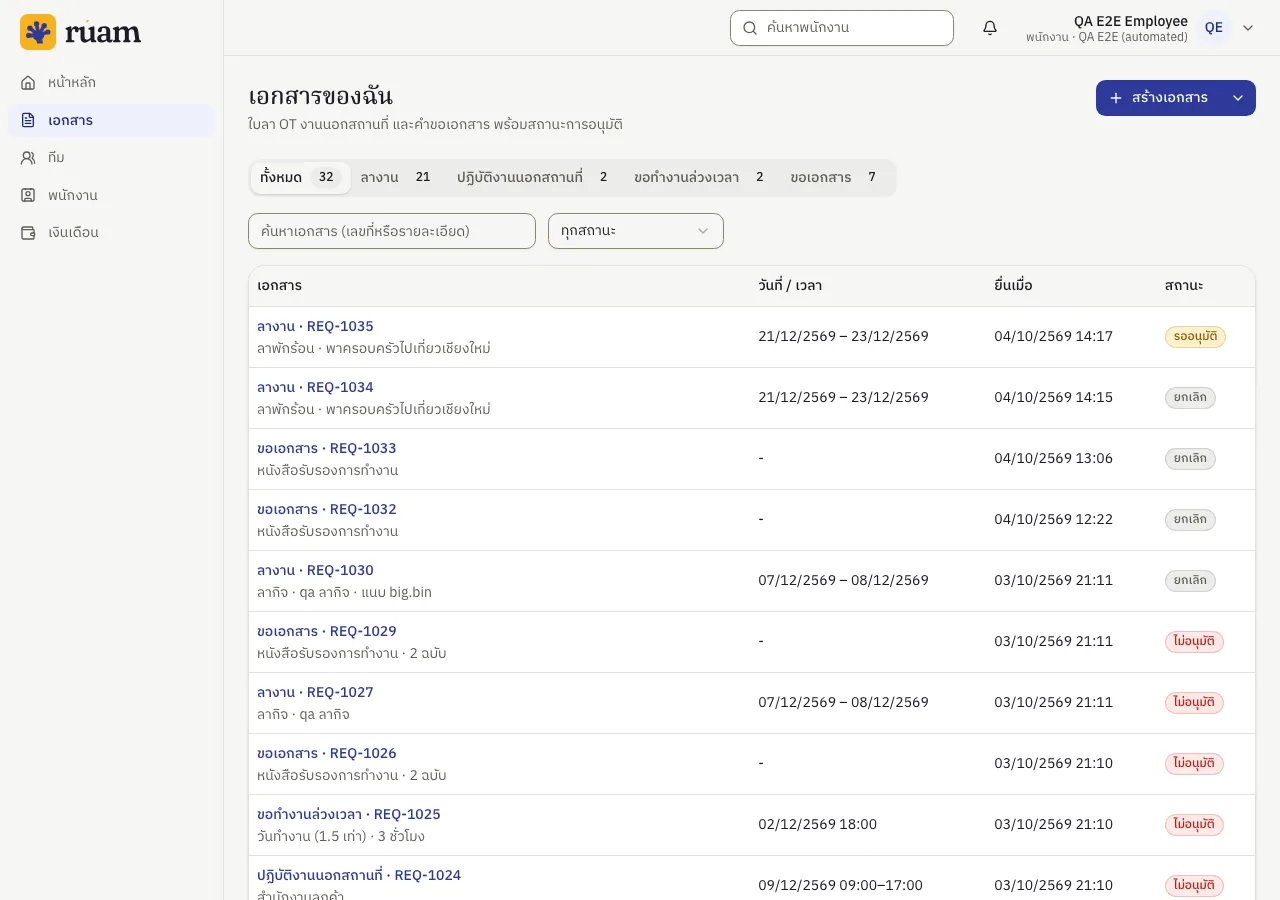Click the สร้างเอกสาร create button
This screenshot has height=900, width=1280.
1159,98
